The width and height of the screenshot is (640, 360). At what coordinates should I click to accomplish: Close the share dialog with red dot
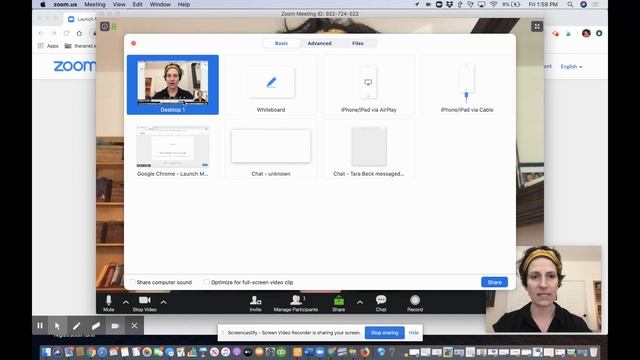pyautogui.click(x=133, y=43)
